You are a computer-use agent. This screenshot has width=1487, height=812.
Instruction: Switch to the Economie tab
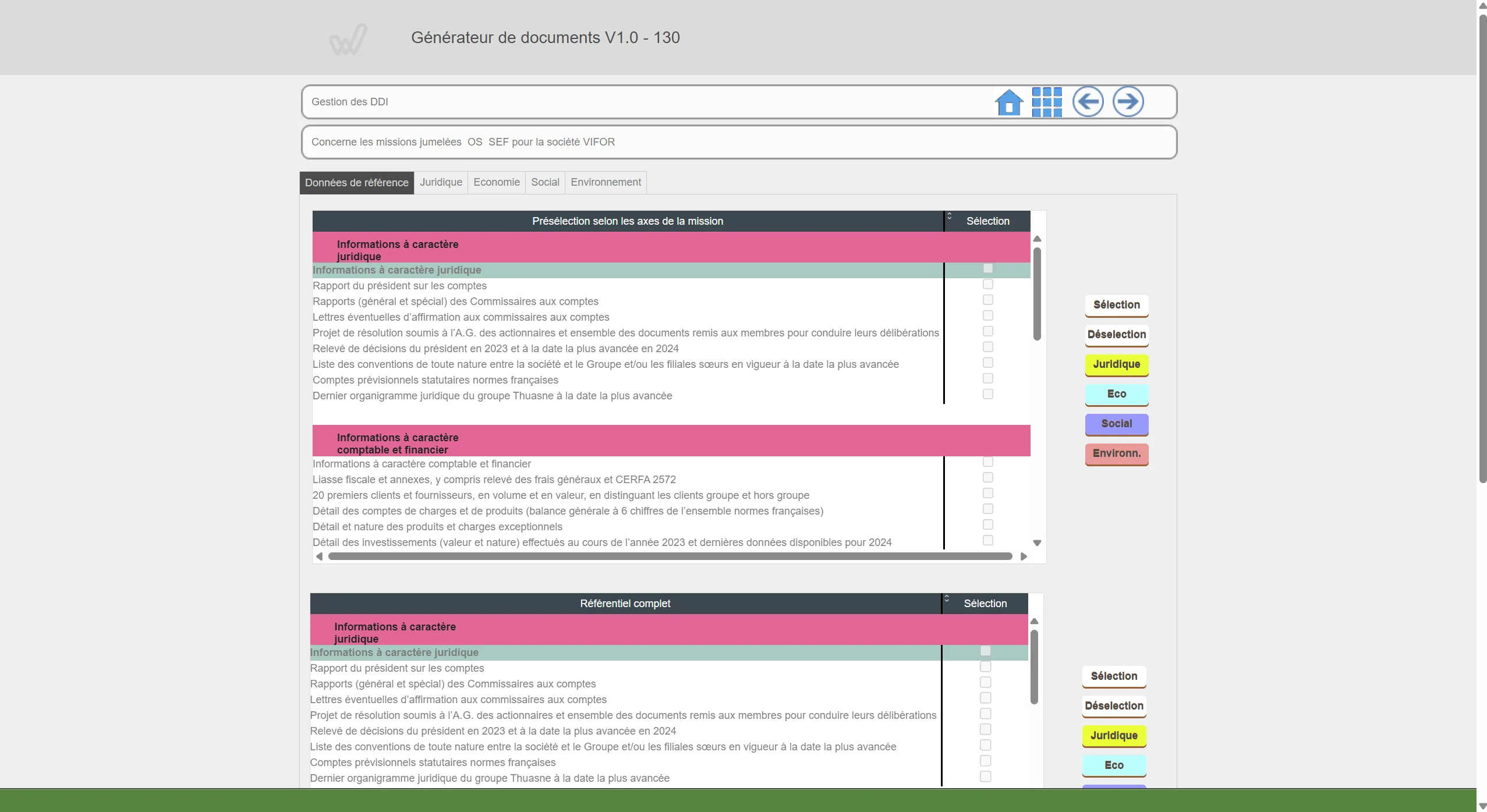[x=497, y=182]
